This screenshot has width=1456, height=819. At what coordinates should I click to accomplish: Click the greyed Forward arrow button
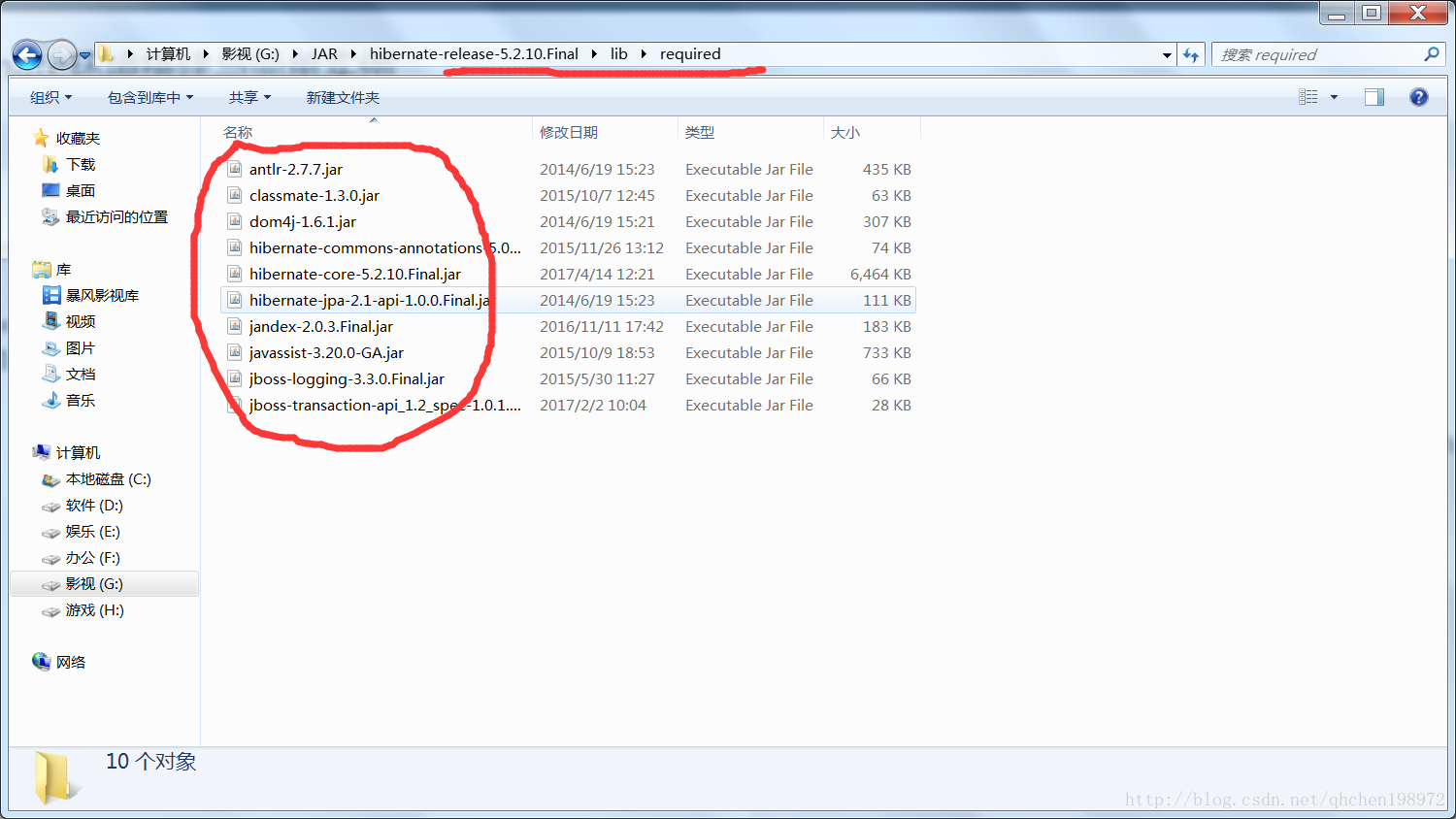tap(61, 55)
